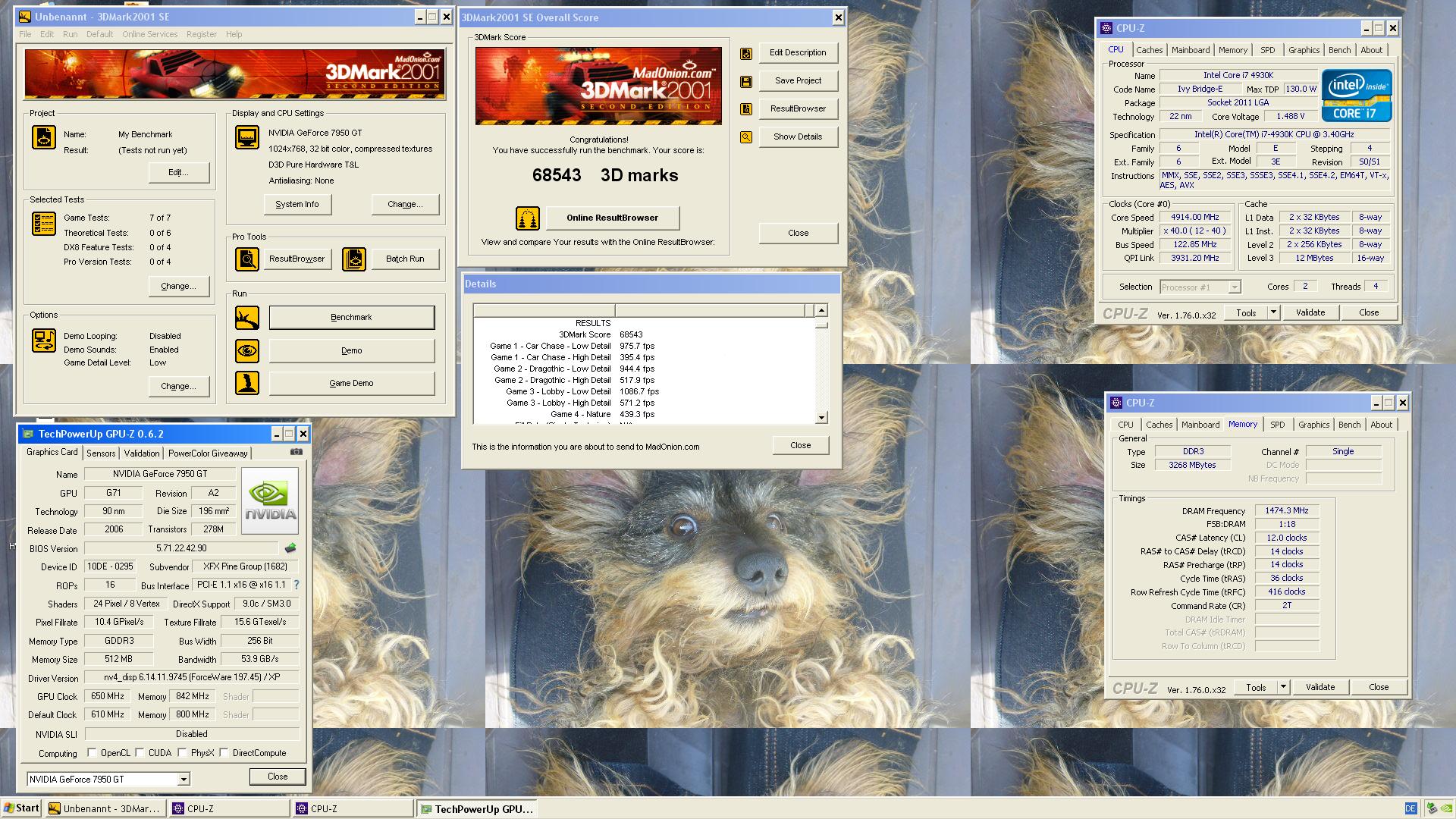Image resolution: width=1456 pixels, height=819 pixels.
Task: Click the Options demo settings icon
Action: coord(44,340)
